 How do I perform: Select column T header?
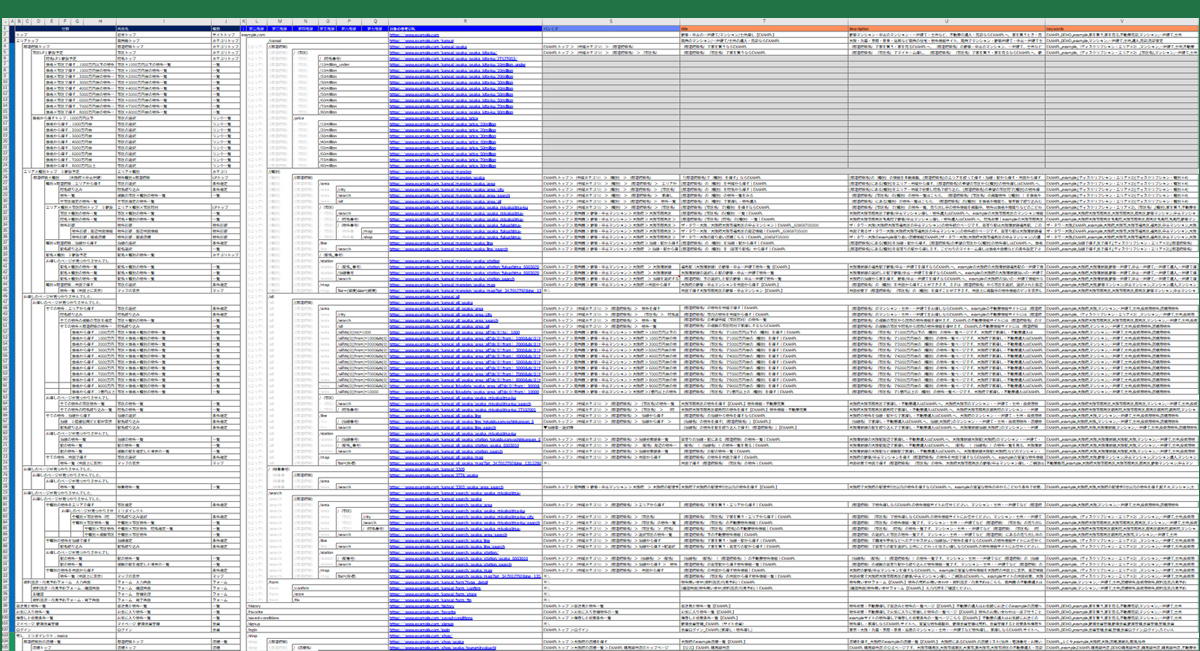pyautogui.click(x=763, y=22)
